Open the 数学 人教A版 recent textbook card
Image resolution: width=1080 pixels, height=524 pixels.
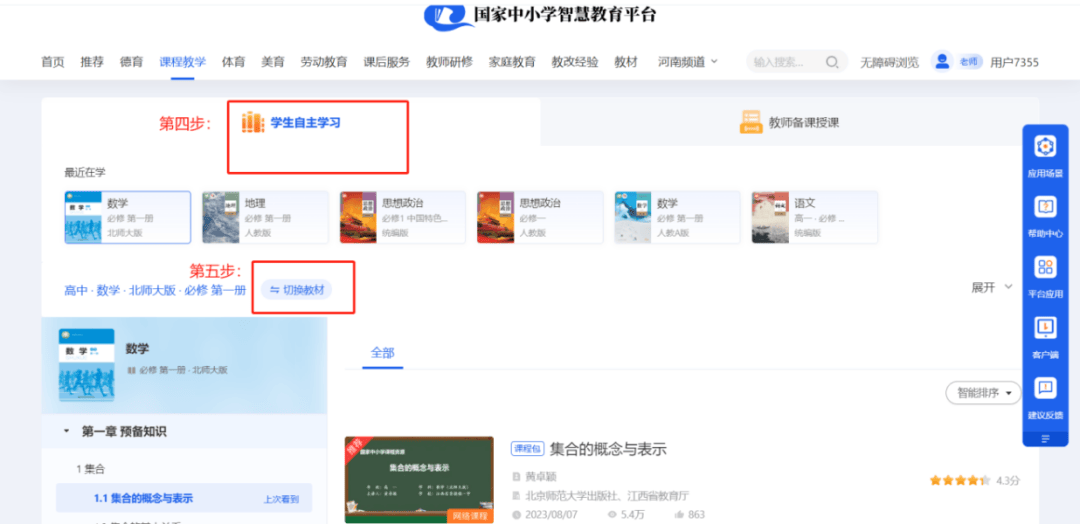677,218
